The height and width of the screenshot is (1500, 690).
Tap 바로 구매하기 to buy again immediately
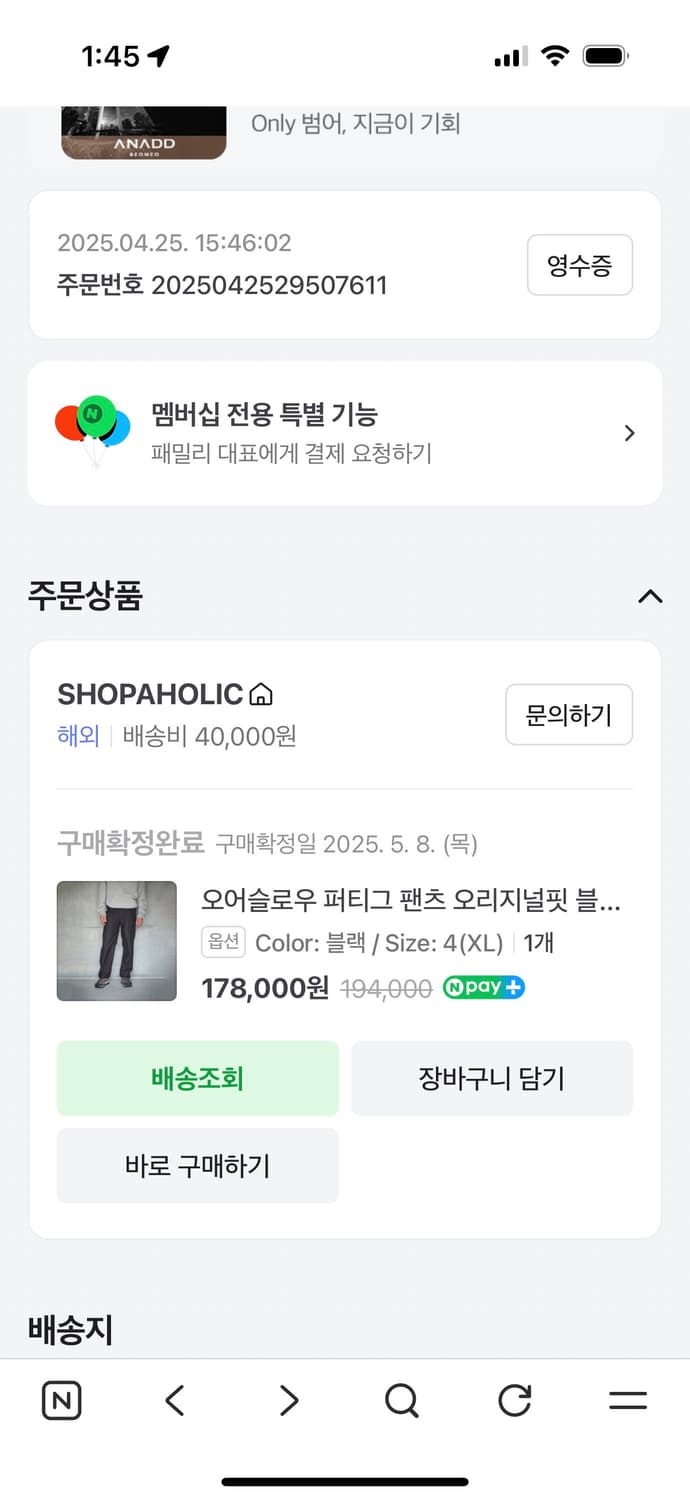(x=197, y=1165)
